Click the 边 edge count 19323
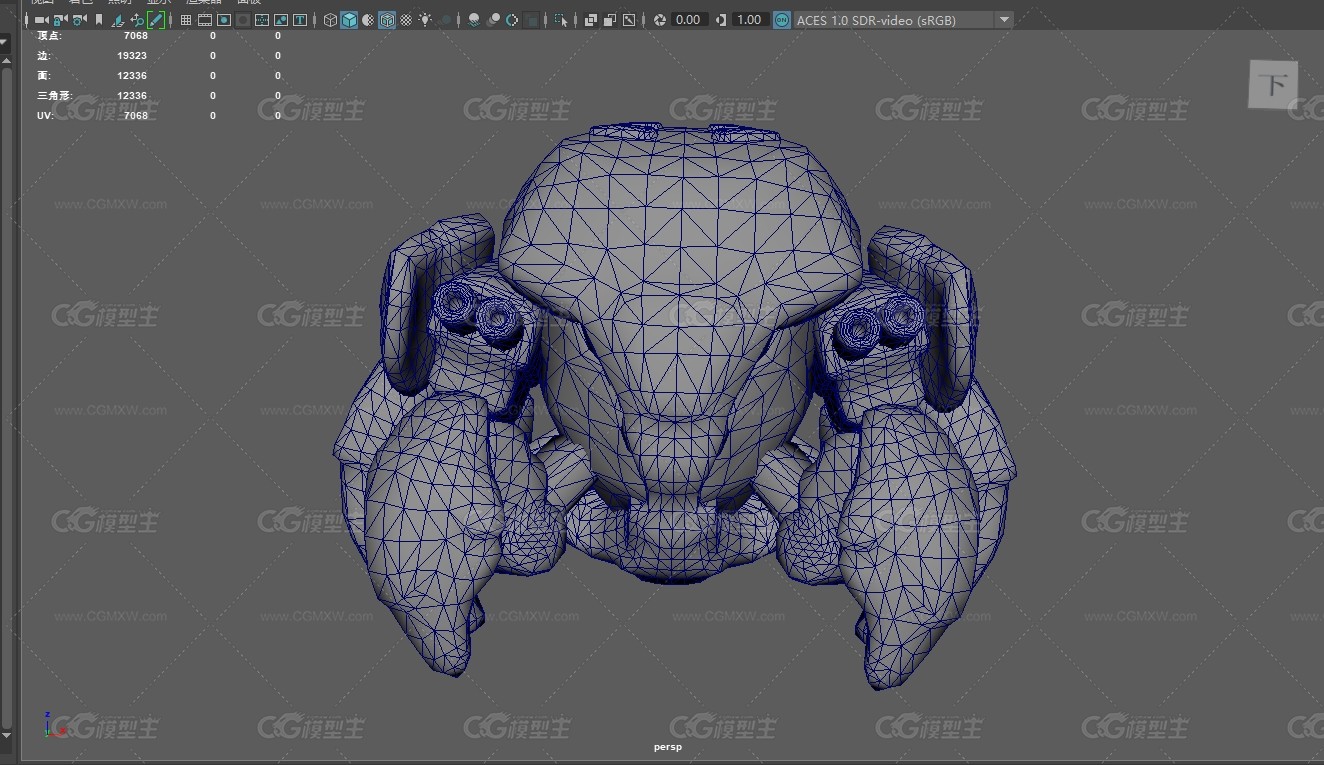The image size is (1324, 765). tap(132, 55)
